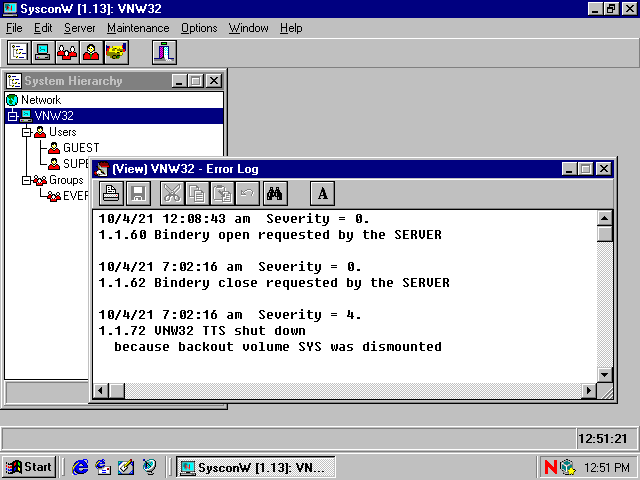
Task: Click the Error Log window title icon
Action: [101, 169]
